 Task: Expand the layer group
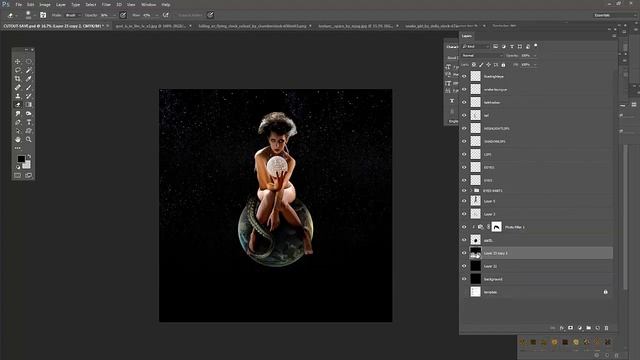coord(471,191)
